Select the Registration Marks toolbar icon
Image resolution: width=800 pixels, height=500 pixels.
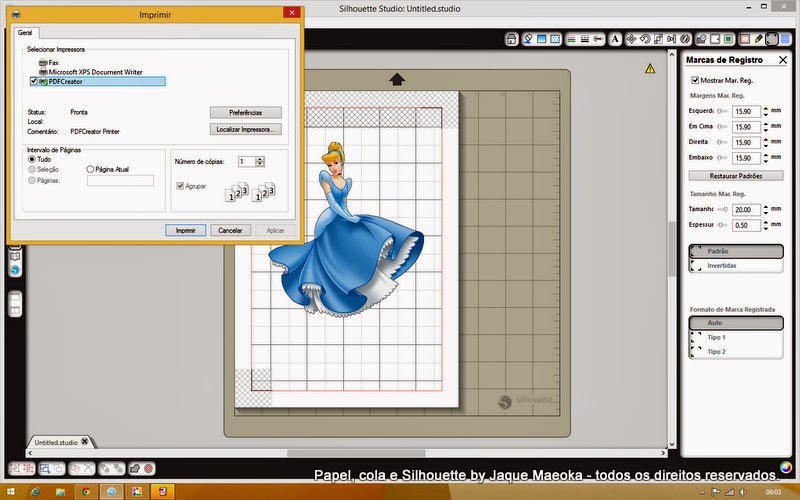click(x=771, y=39)
